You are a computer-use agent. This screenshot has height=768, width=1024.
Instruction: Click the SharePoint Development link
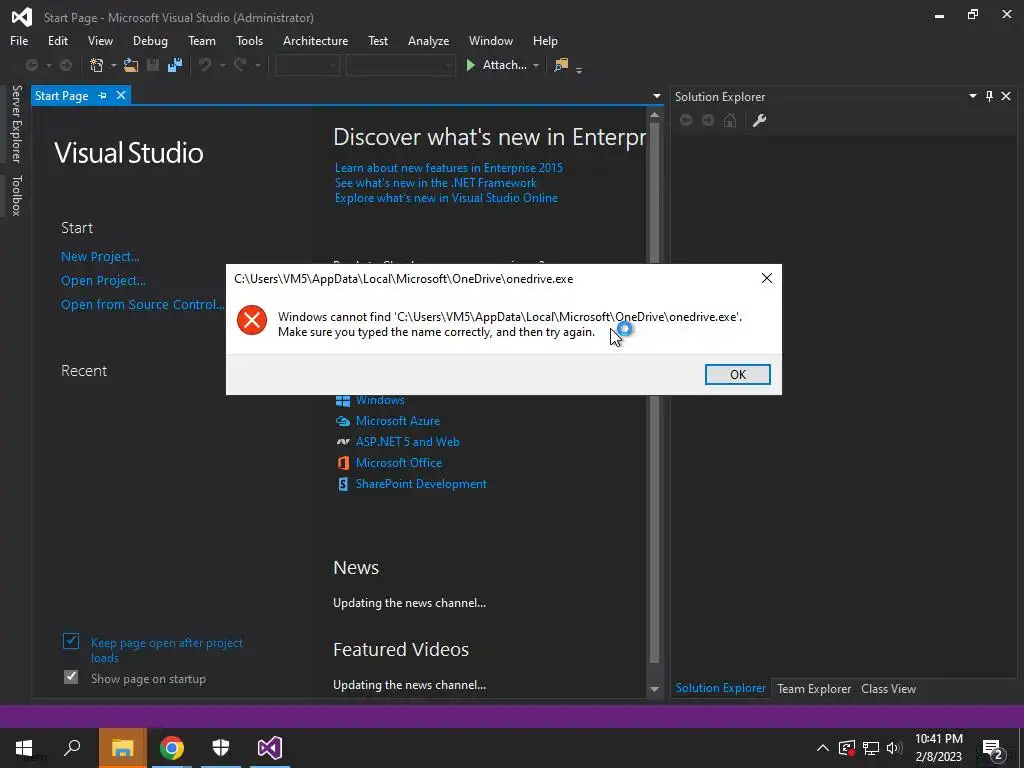(x=421, y=484)
